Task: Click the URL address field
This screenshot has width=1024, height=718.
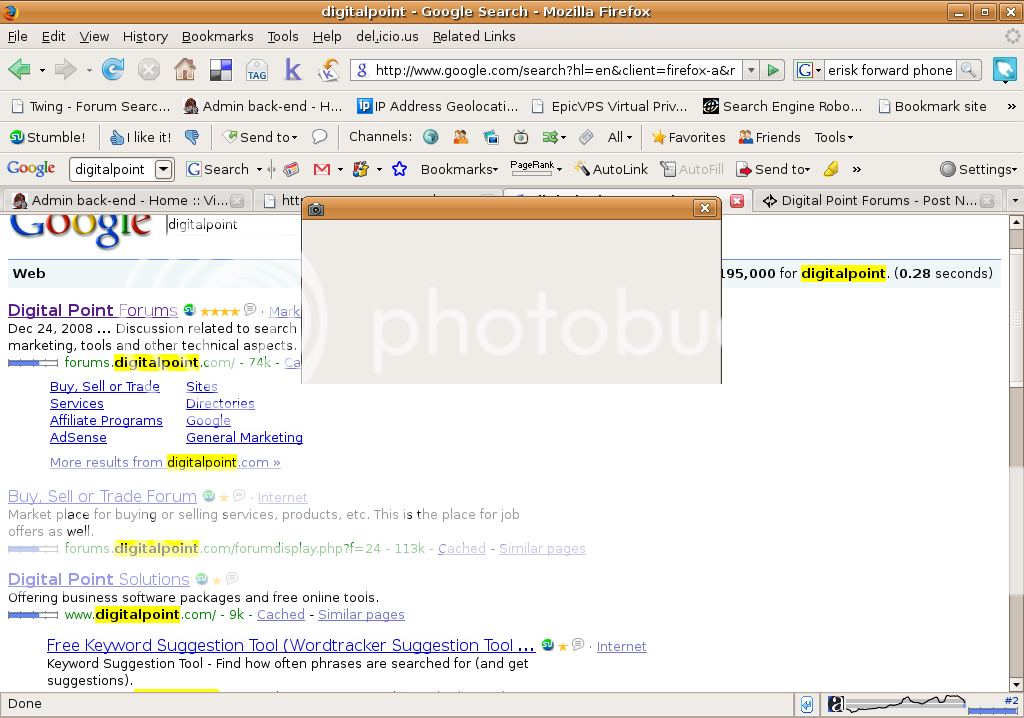Action: [x=554, y=70]
